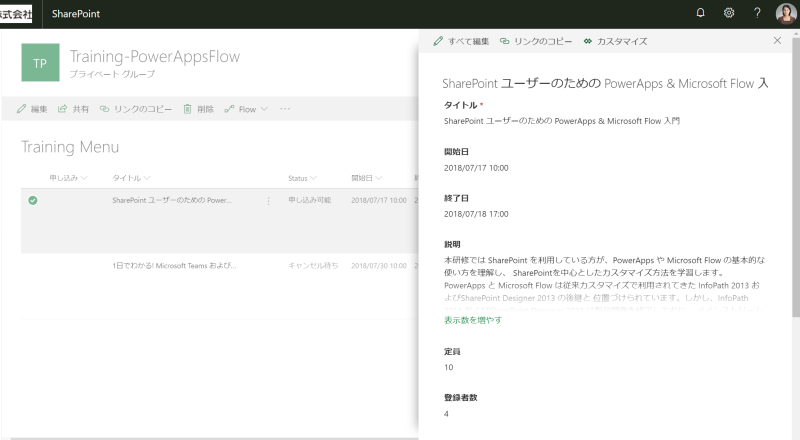Screen dimensions: 800x440
Task: Click the 申し込み可能 status cell
Action: 309,200
